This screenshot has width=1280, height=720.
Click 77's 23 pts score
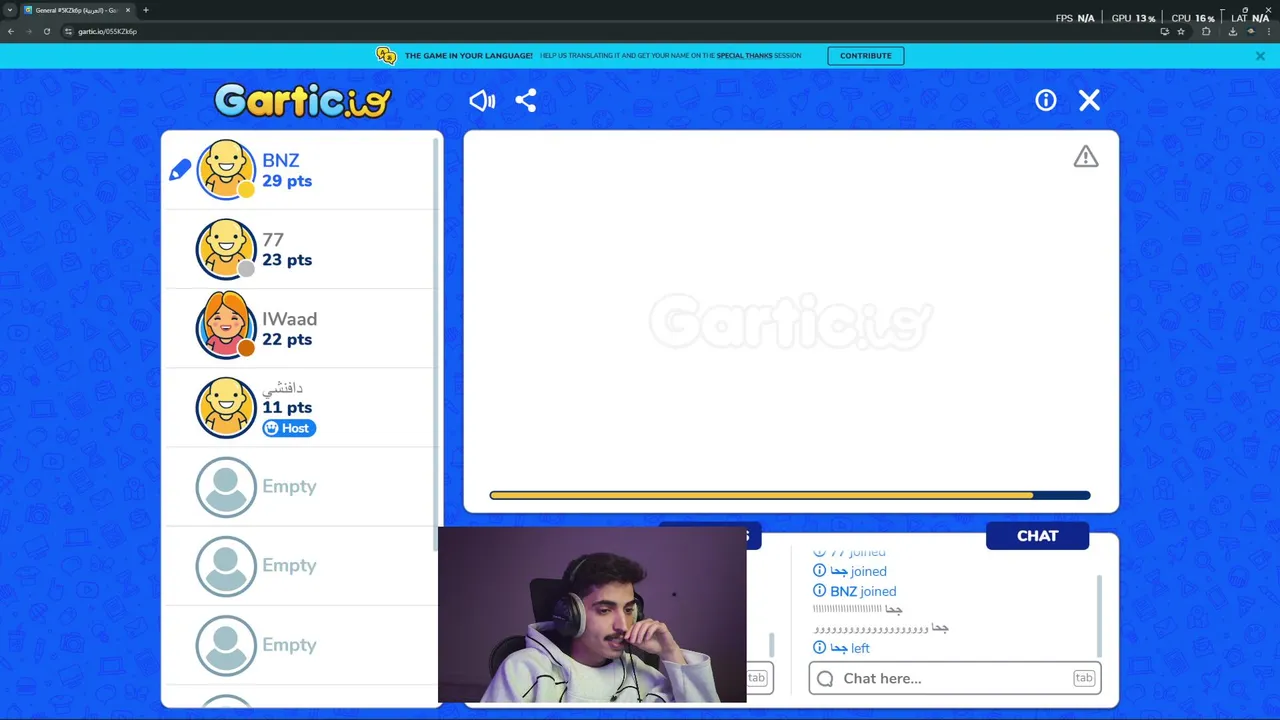click(x=287, y=260)
